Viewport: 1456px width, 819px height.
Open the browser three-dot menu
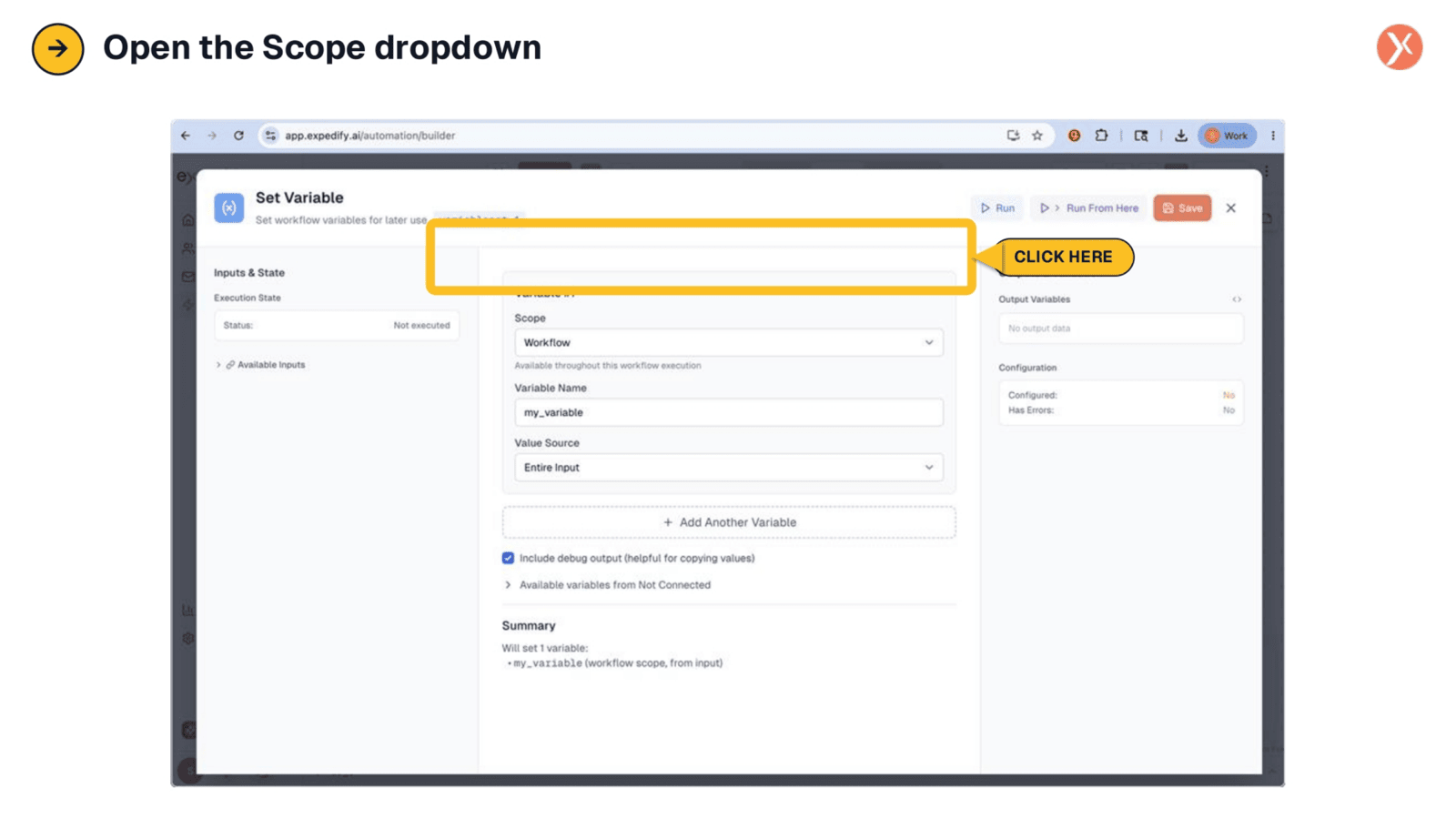tap(1272, 136)
